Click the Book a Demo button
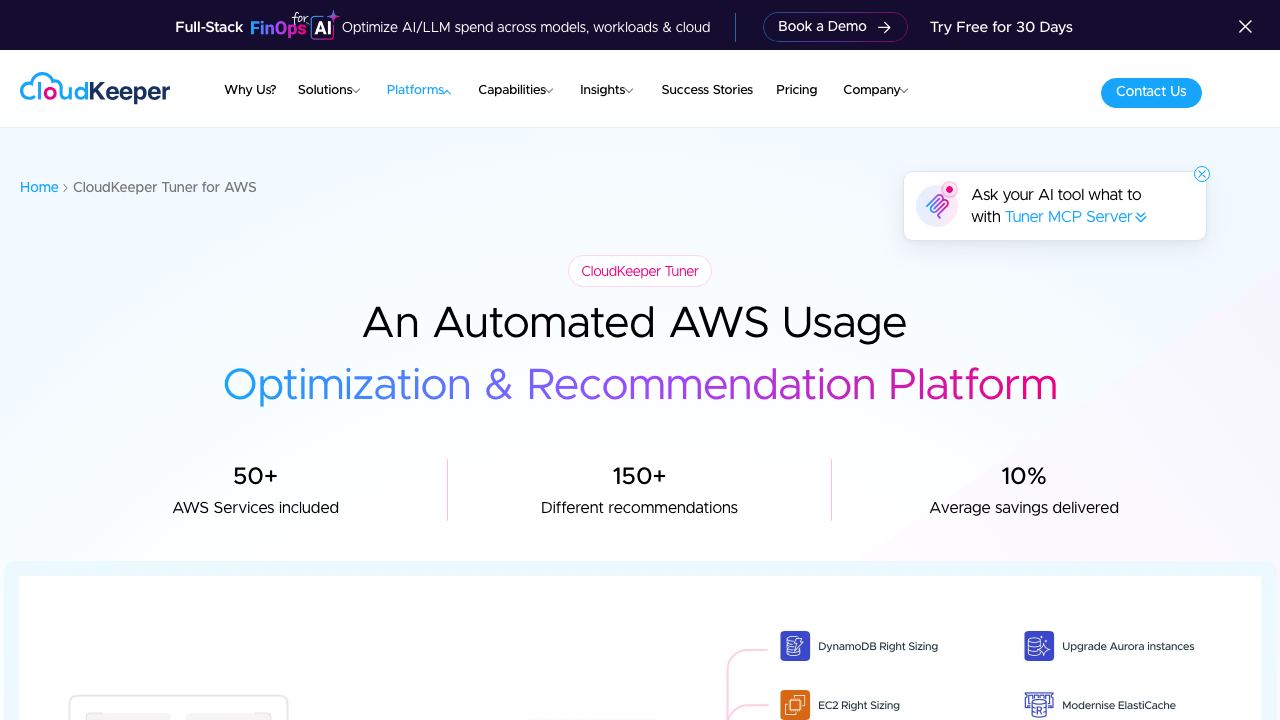Screen dimensions: 1280x720 [x=835, y=27]
